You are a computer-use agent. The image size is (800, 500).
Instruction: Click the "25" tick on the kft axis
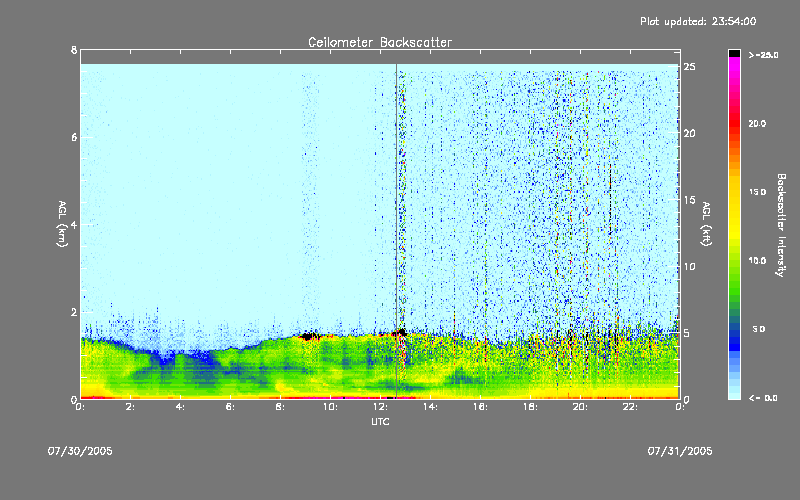point(690,67)
